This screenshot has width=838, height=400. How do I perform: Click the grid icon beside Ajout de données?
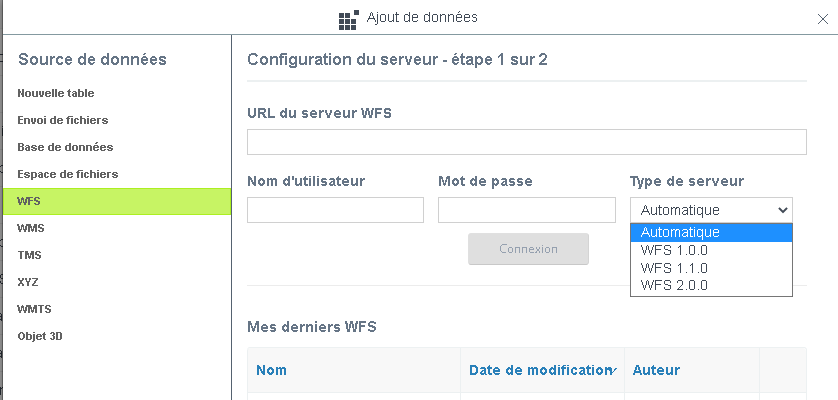348,19
